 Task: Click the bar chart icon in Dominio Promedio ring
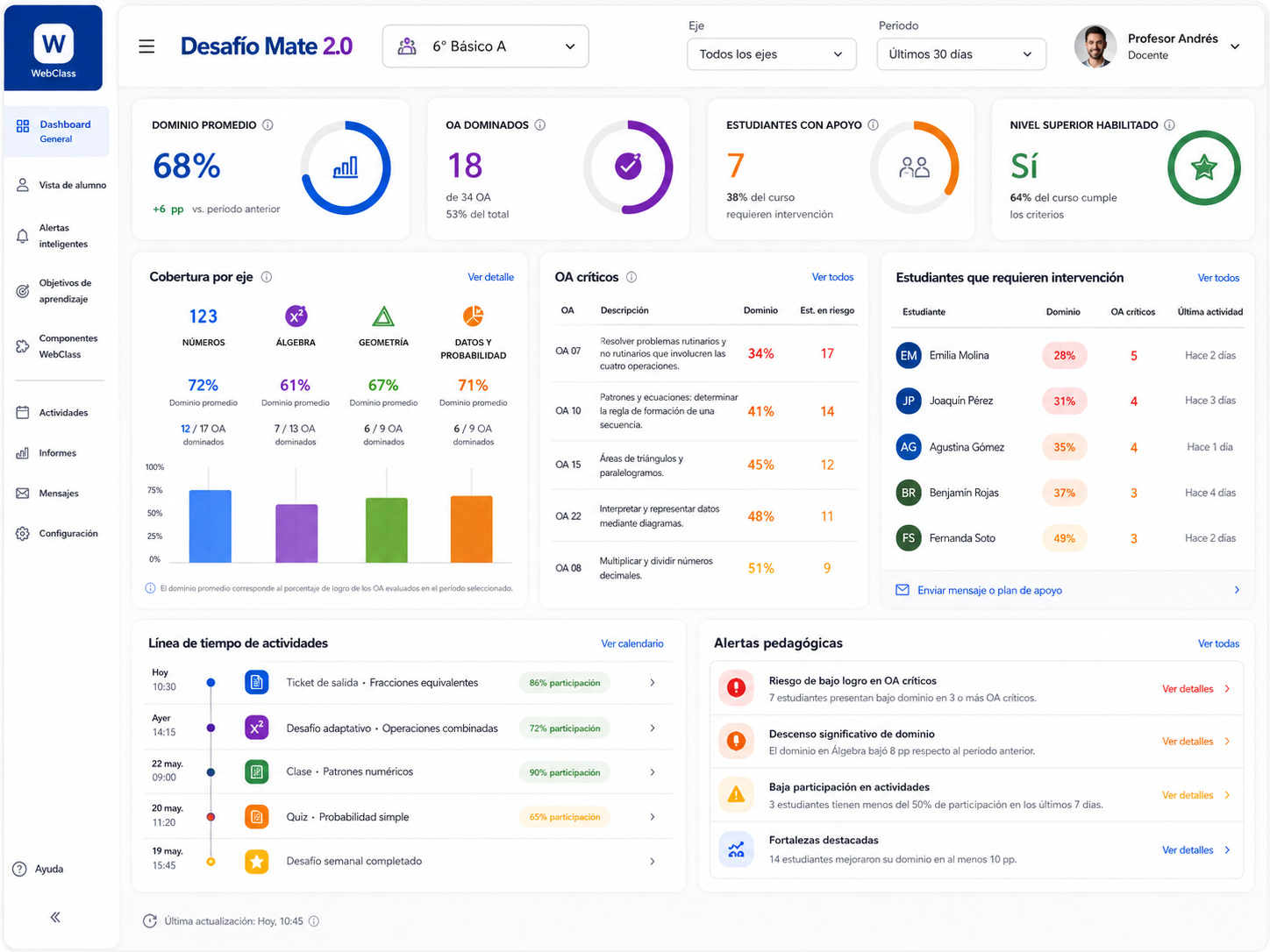pos(346,167)
